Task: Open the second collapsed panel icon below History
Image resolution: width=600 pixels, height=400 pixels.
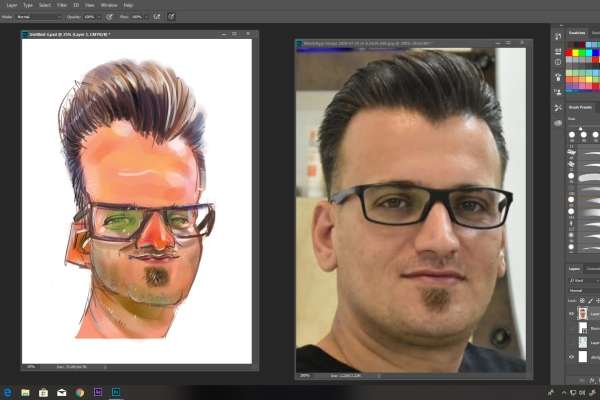Action: pos(558,51)
